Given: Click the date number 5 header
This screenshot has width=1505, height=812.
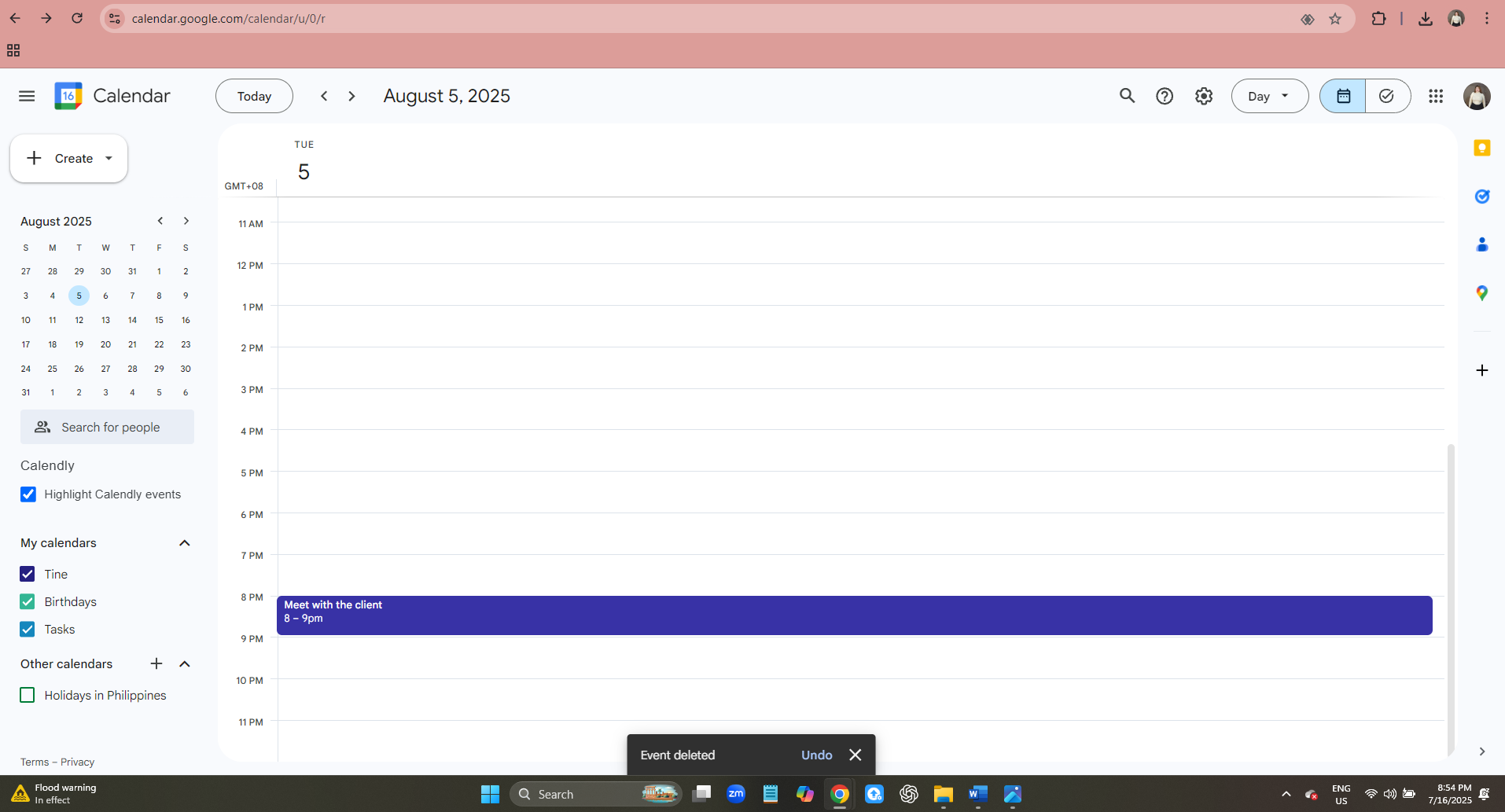Looking at the screenshot, I should coord(304,171).
